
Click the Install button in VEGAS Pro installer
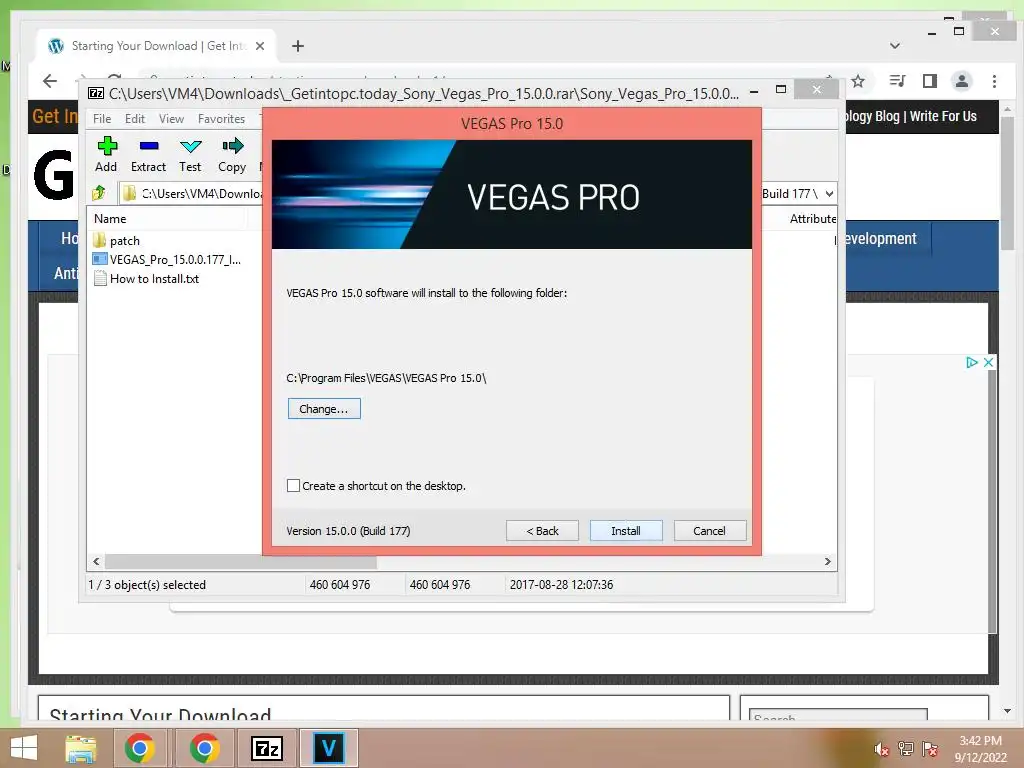[626, 530]
